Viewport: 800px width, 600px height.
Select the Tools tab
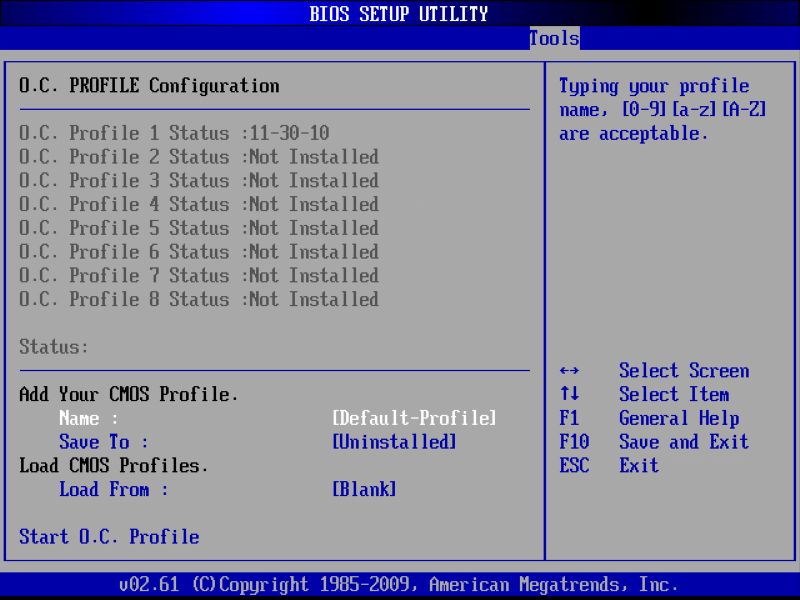[x=554, y=38]
